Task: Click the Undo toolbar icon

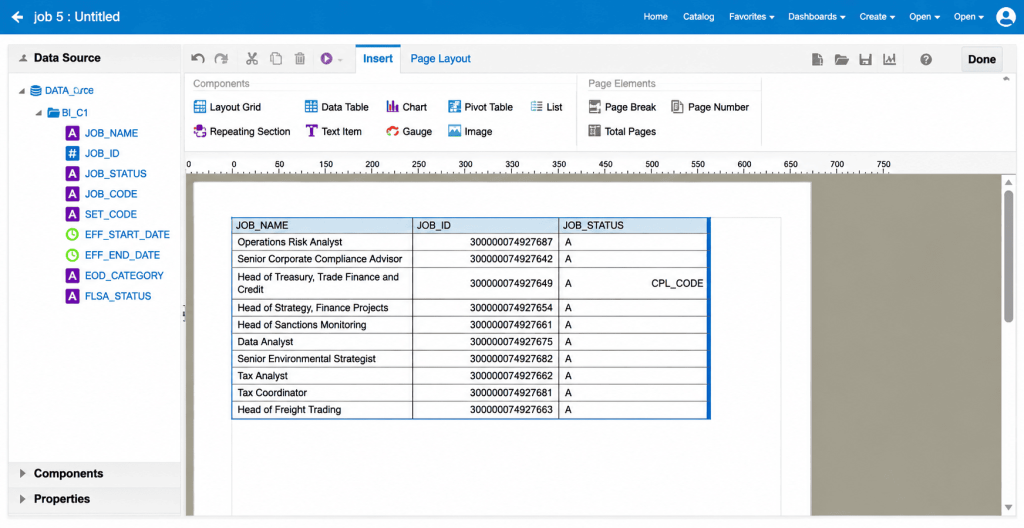Action: point(198,59)
